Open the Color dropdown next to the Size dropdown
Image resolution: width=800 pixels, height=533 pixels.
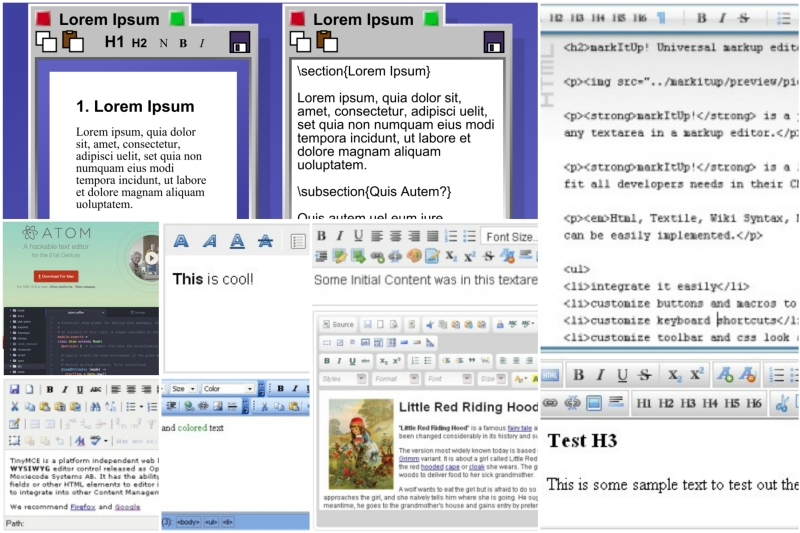point(228,389)
